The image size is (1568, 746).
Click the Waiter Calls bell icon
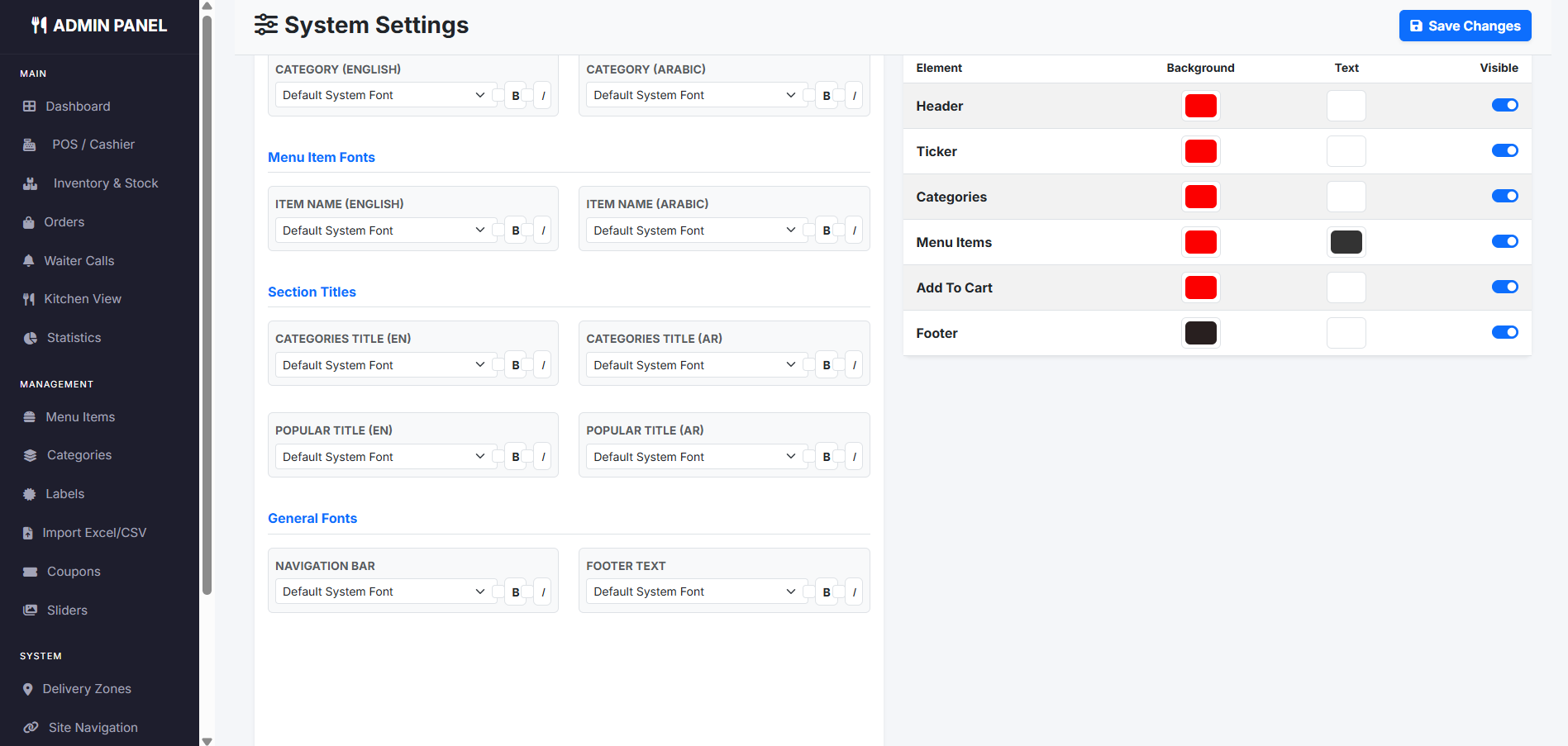pos(29,261)
